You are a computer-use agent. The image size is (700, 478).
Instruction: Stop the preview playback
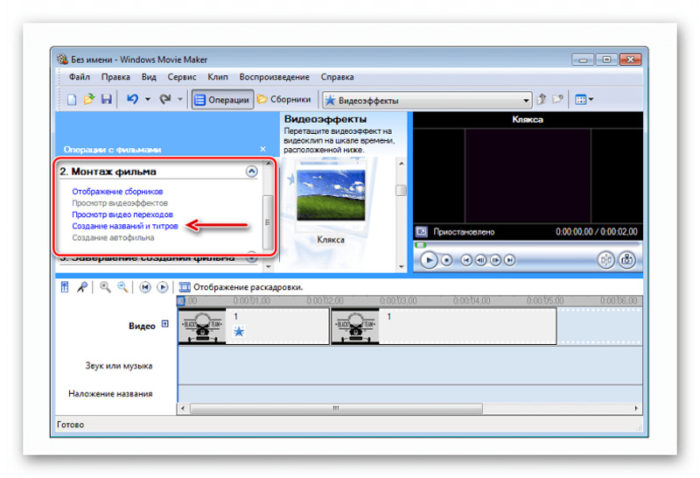tap(446, 260)
